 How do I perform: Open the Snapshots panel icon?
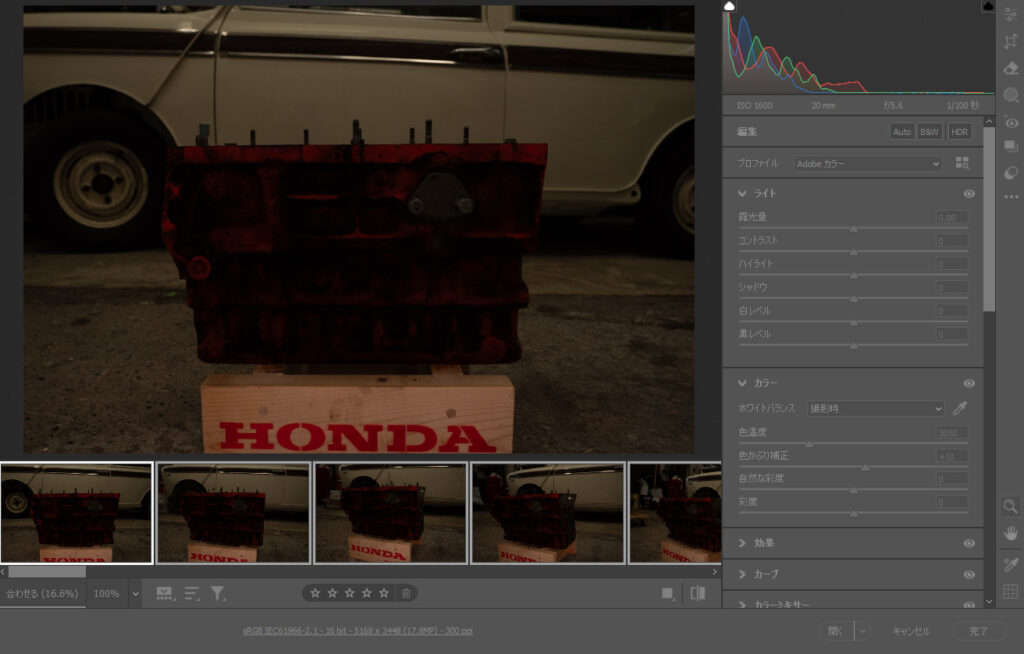pyautogui.click(x=1011, y=146)
